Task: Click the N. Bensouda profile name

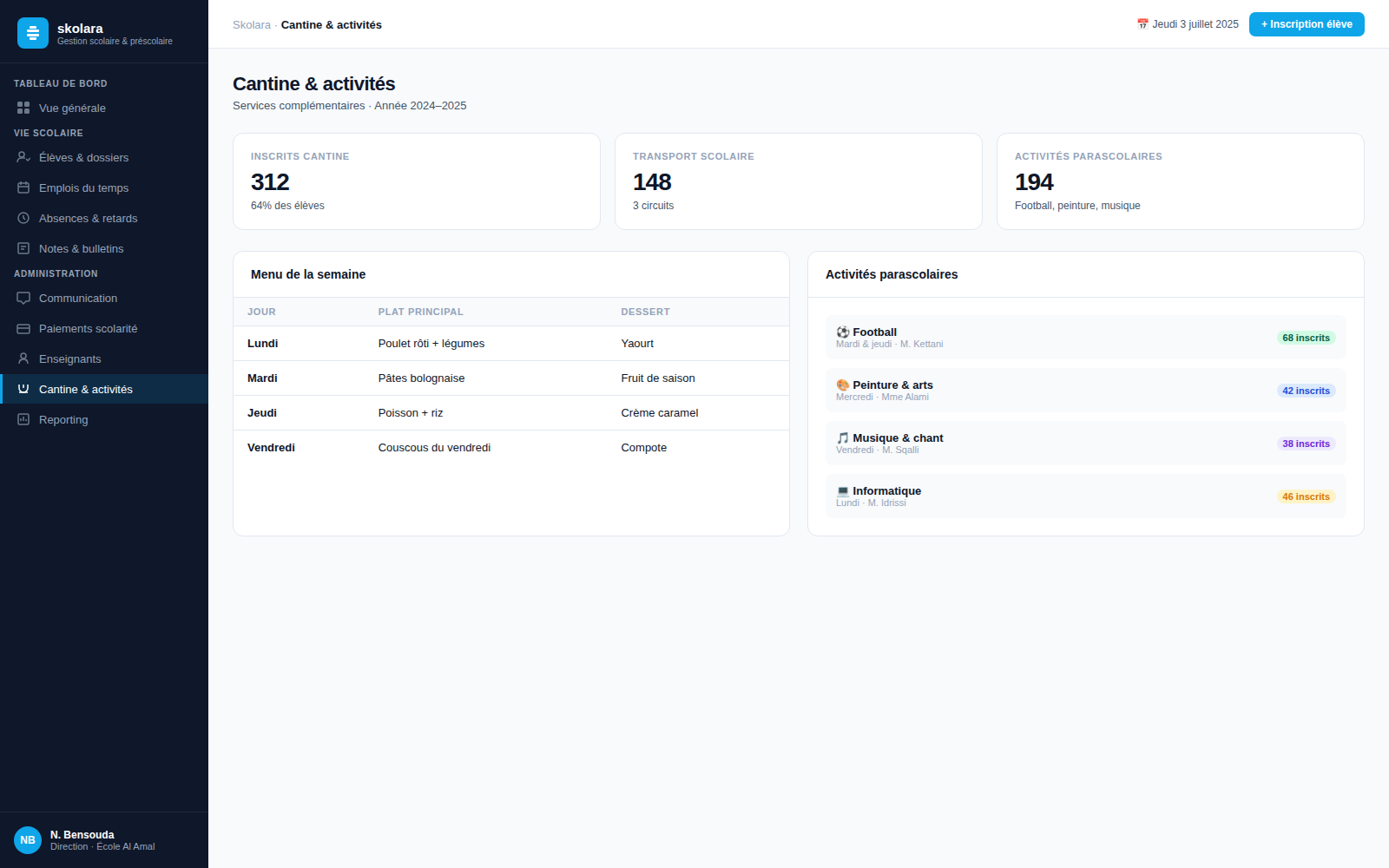Action: coord(82,835)
